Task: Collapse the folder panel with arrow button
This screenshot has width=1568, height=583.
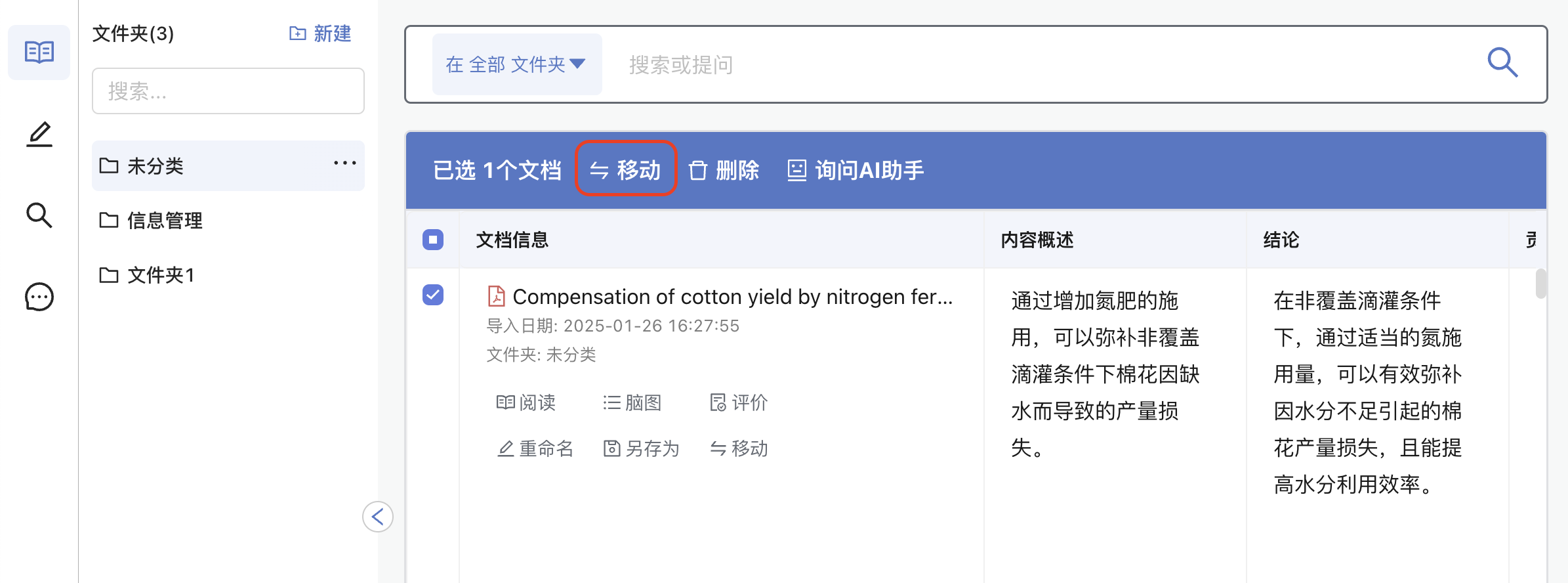Action: click(378, 517)
